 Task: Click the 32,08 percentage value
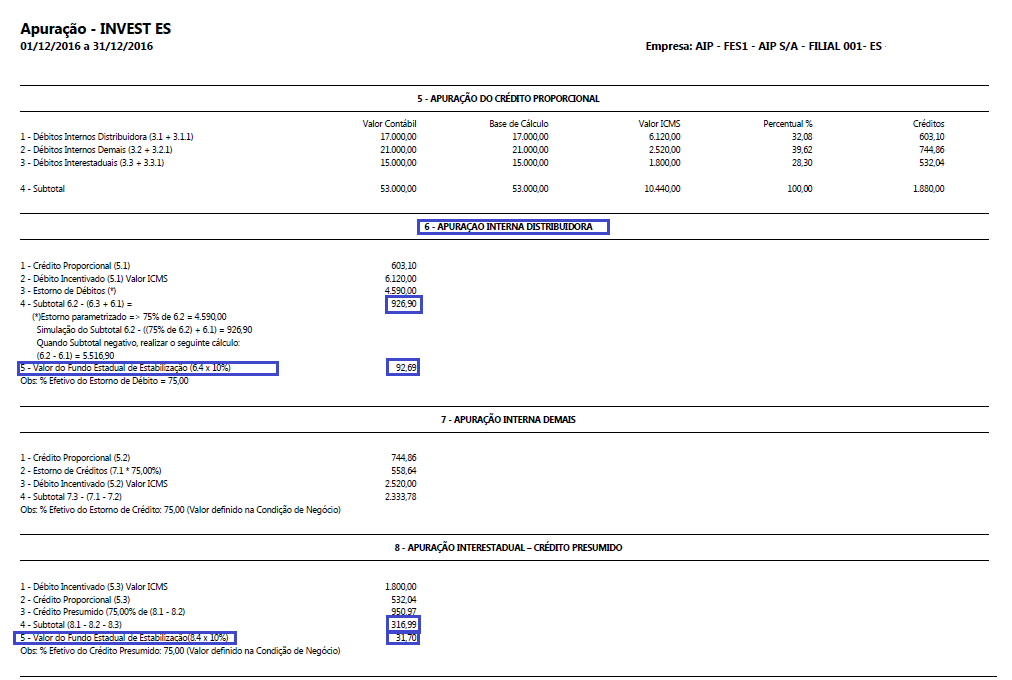(x=800, y=136)
